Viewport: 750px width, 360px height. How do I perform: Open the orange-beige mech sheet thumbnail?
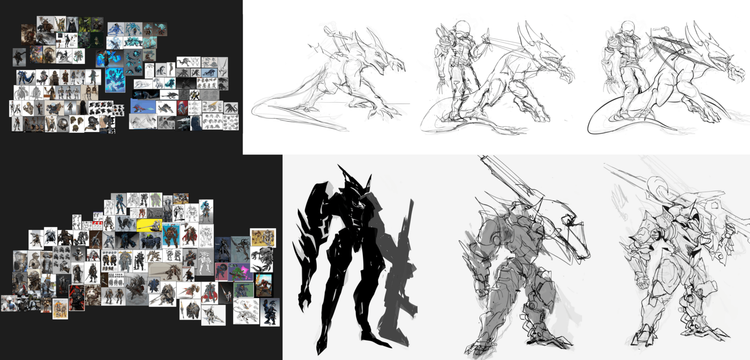263,238
